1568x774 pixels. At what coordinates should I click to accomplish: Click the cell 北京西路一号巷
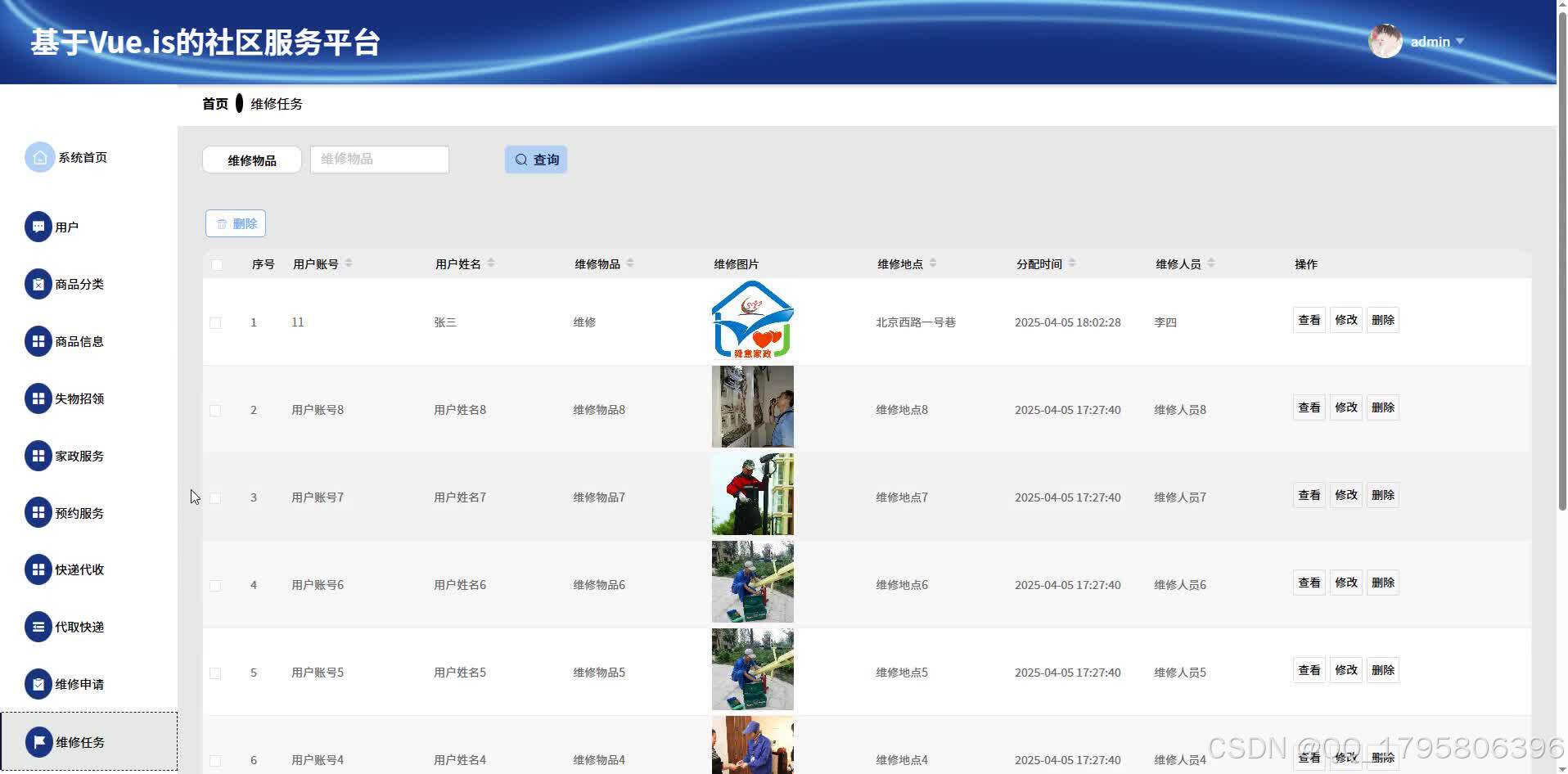[x=916, y=322]
